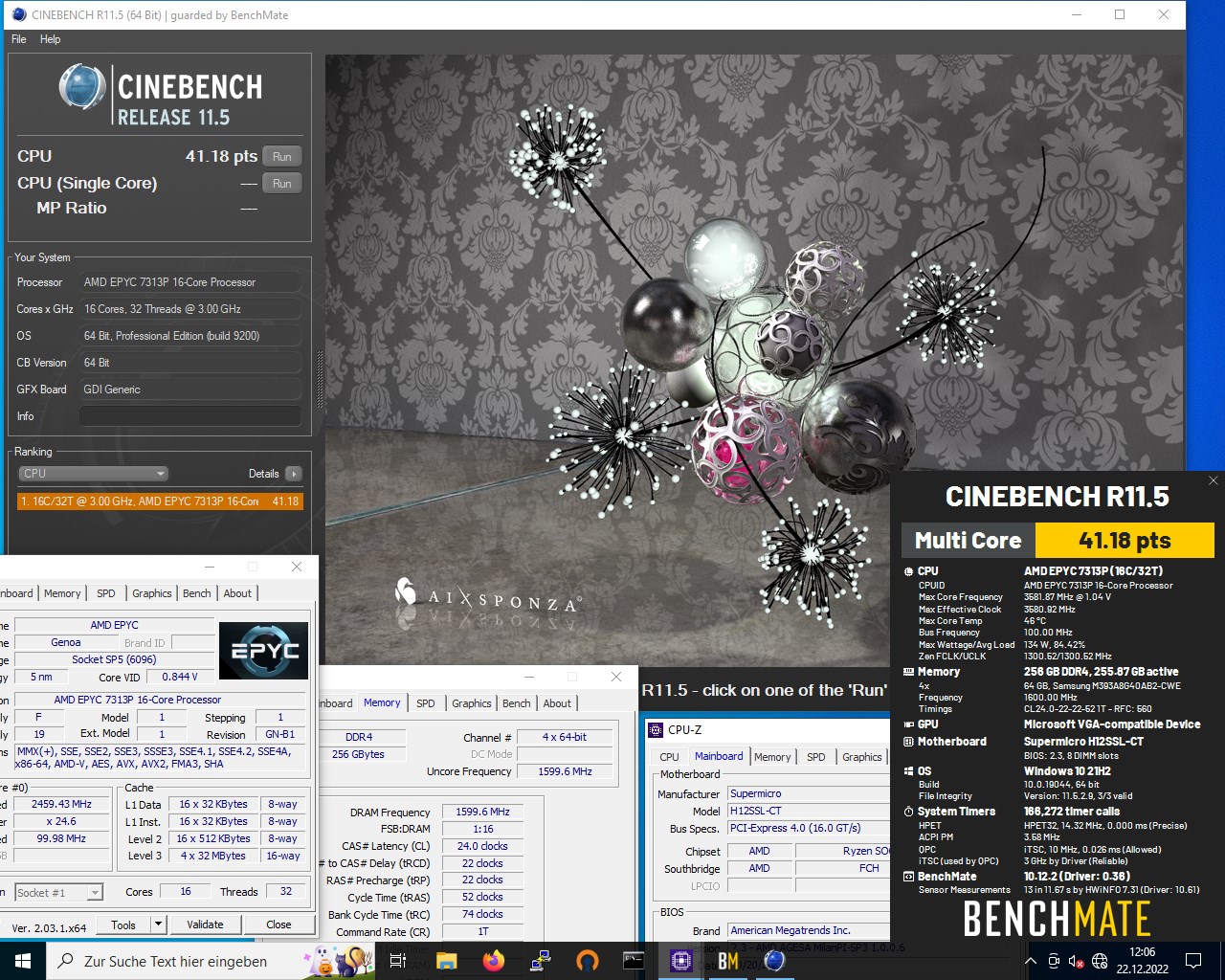The width and height of the screenshot is (1225, 980).
Task: Open File Explorer from the taskbar
Action: coord(447,961)
